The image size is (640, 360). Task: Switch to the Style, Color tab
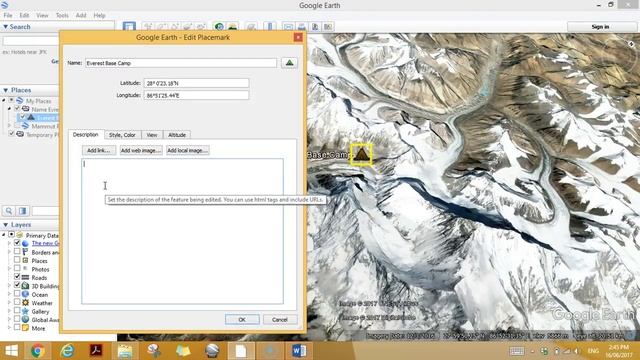[x=122, y=135]
